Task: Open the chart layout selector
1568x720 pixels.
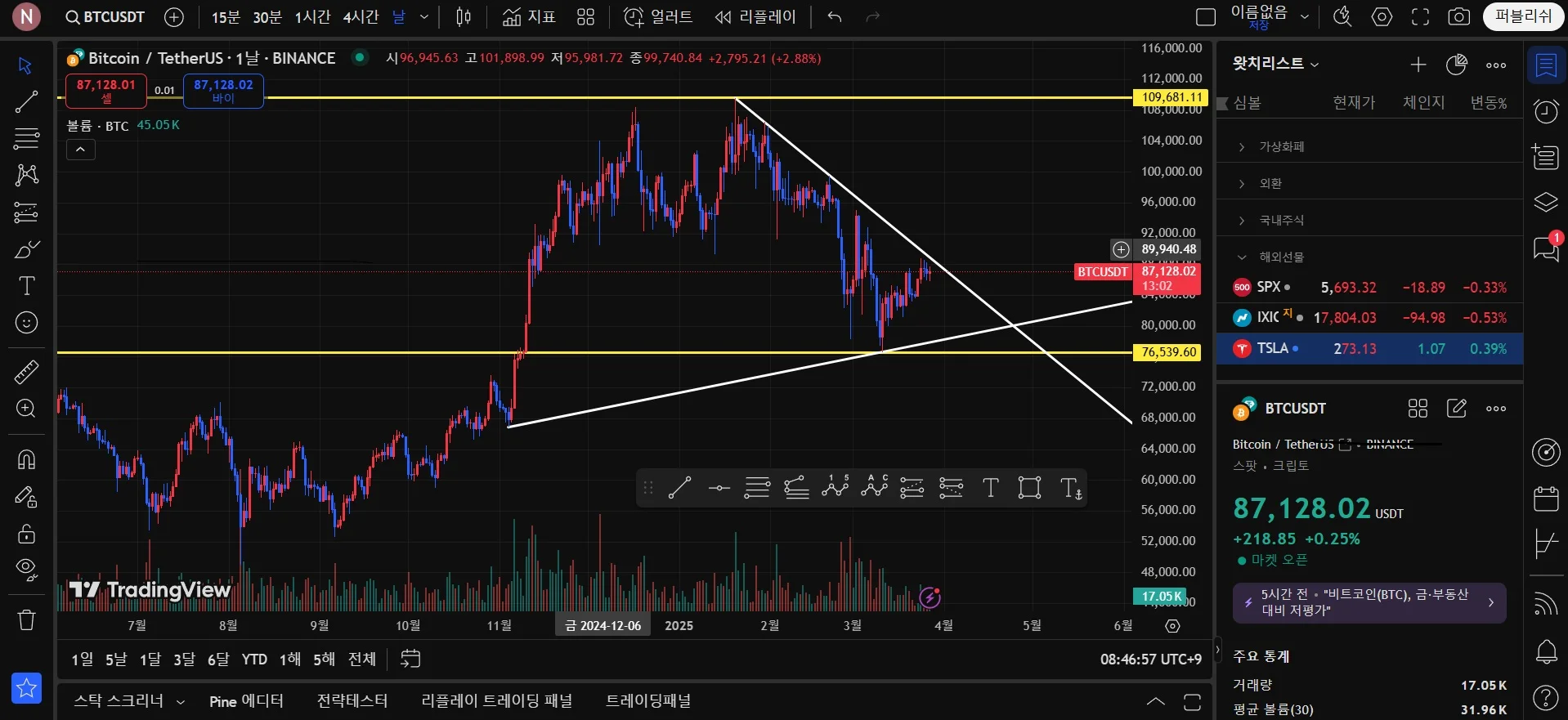Action: point(1206,17)
